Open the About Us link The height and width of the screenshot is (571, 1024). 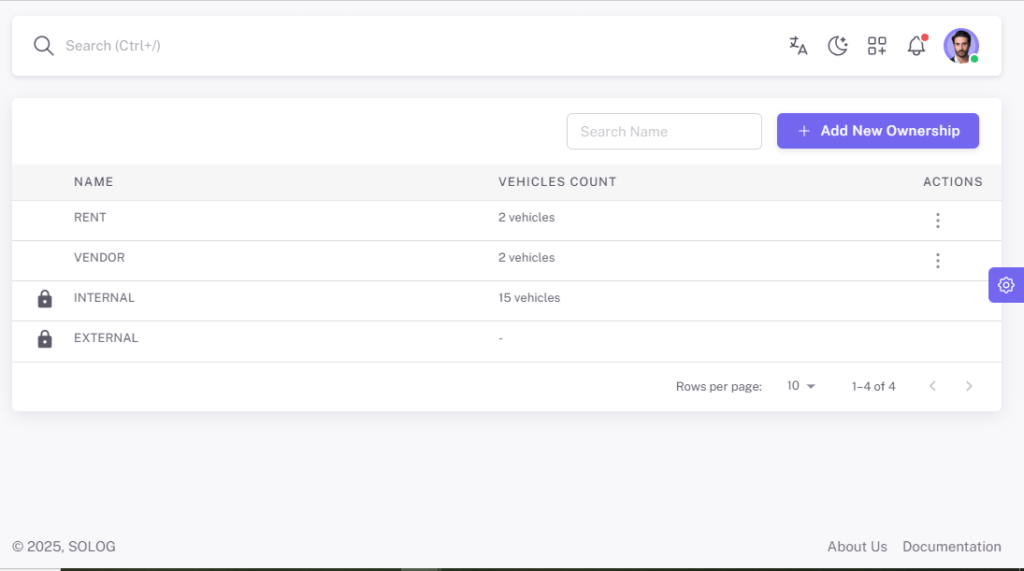point(857,547)
